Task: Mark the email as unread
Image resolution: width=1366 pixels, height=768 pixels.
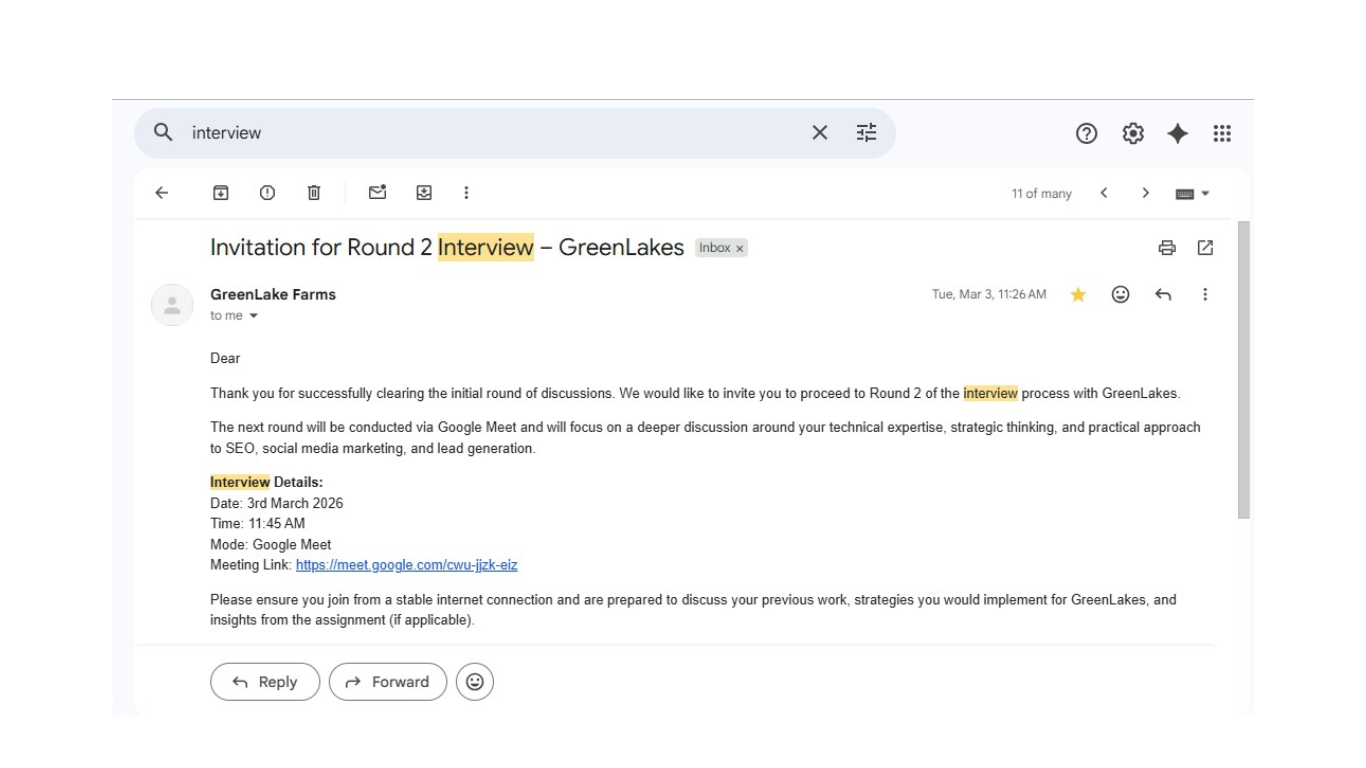Action: pyautogui.click(x=378, y=192)
